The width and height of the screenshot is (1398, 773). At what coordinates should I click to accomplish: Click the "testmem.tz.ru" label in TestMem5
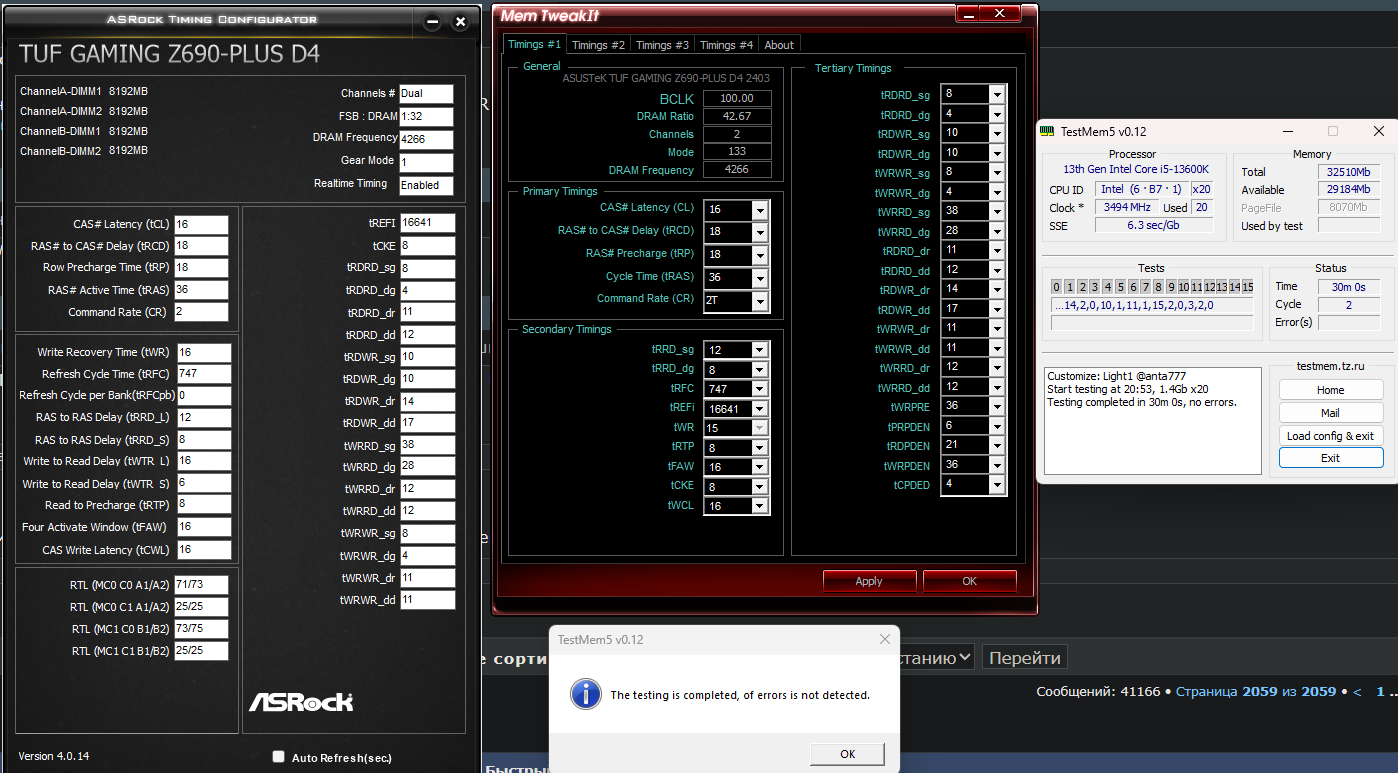pyautogui.click(x=1330, y=366)
